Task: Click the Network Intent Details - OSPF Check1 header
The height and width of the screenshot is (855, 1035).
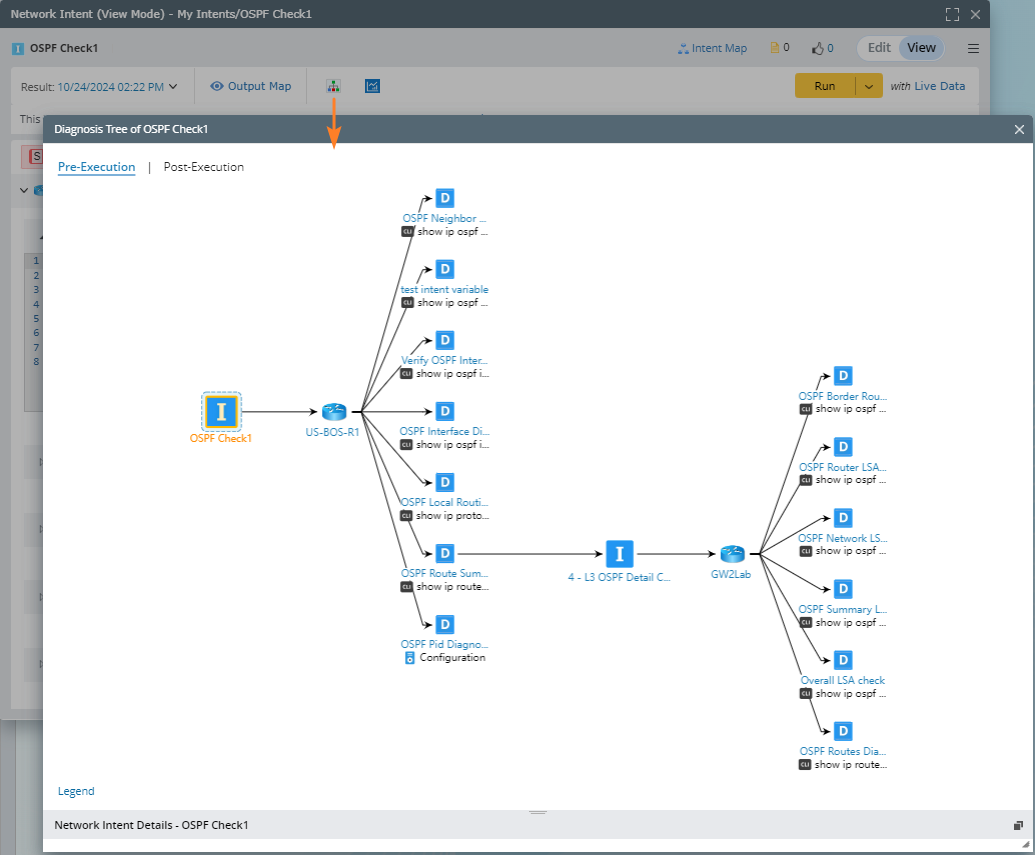Action: 151,825
